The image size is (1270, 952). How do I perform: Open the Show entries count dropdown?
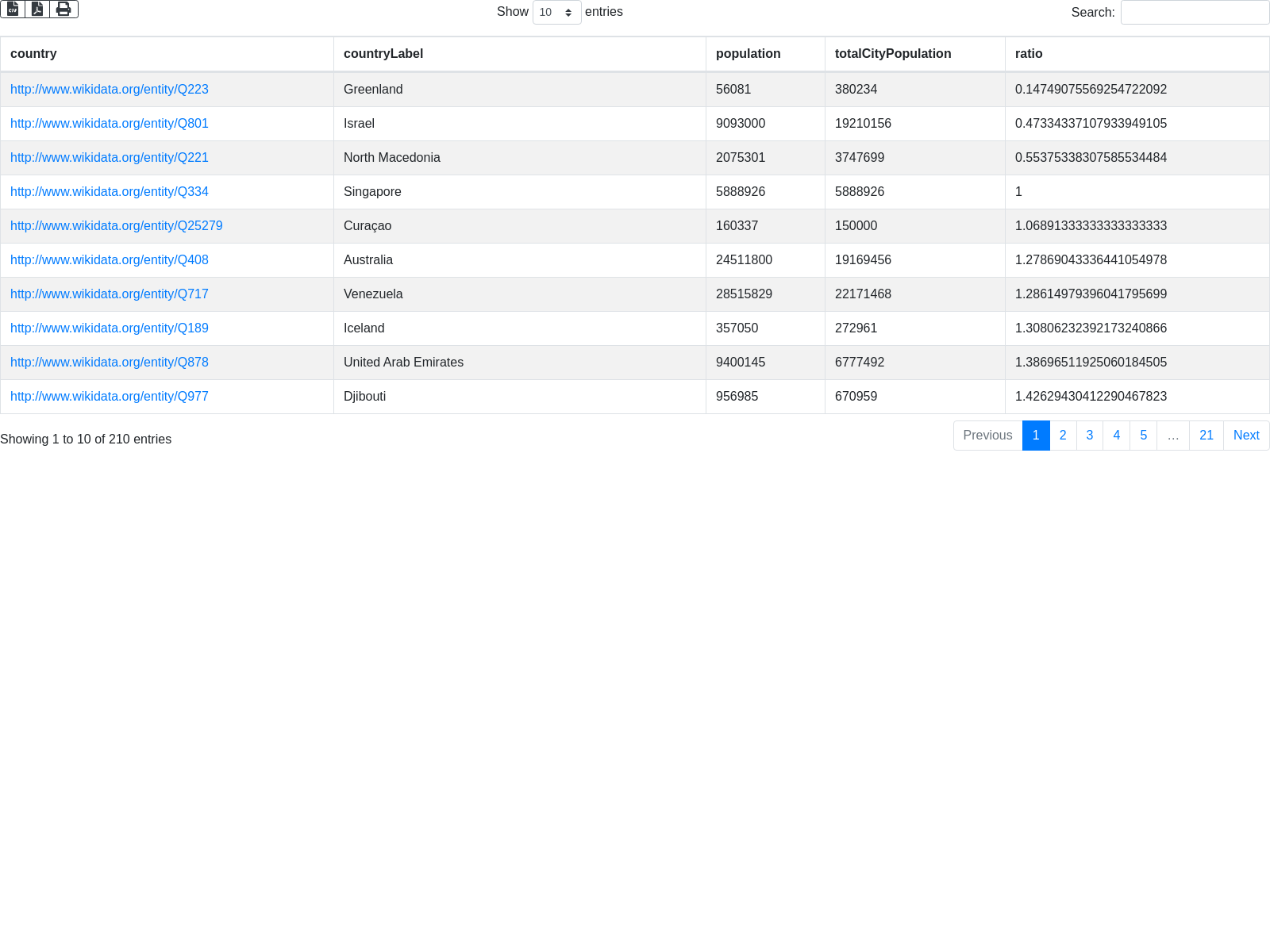[x=556, y=13]
